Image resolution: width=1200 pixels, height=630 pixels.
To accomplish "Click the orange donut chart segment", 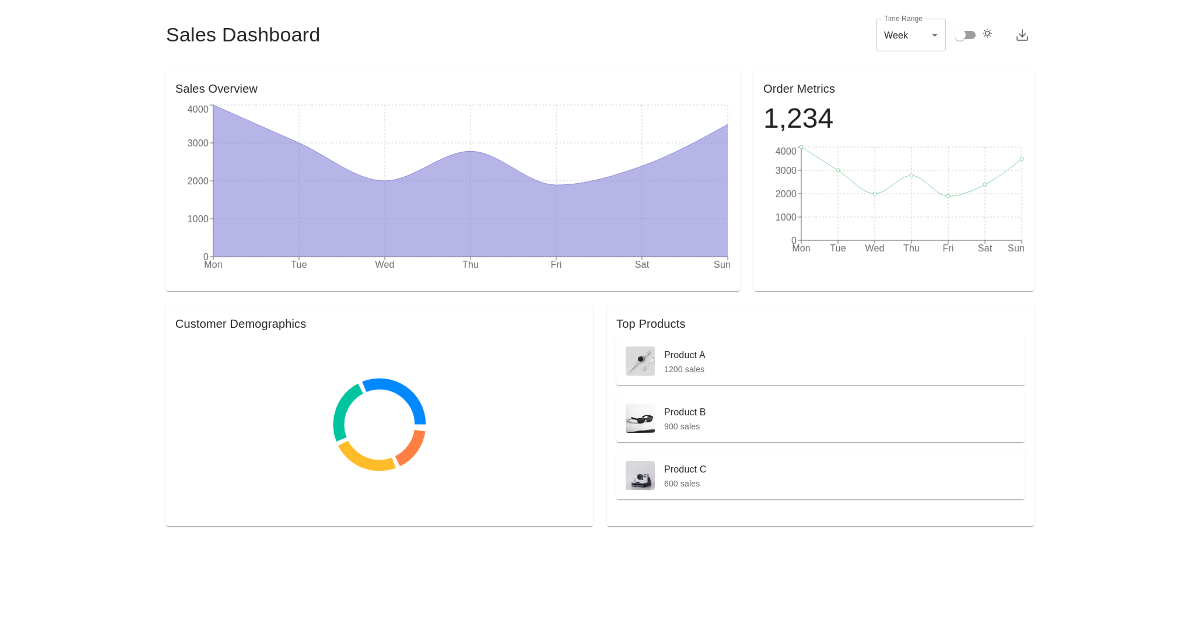I will coord(413,449).
